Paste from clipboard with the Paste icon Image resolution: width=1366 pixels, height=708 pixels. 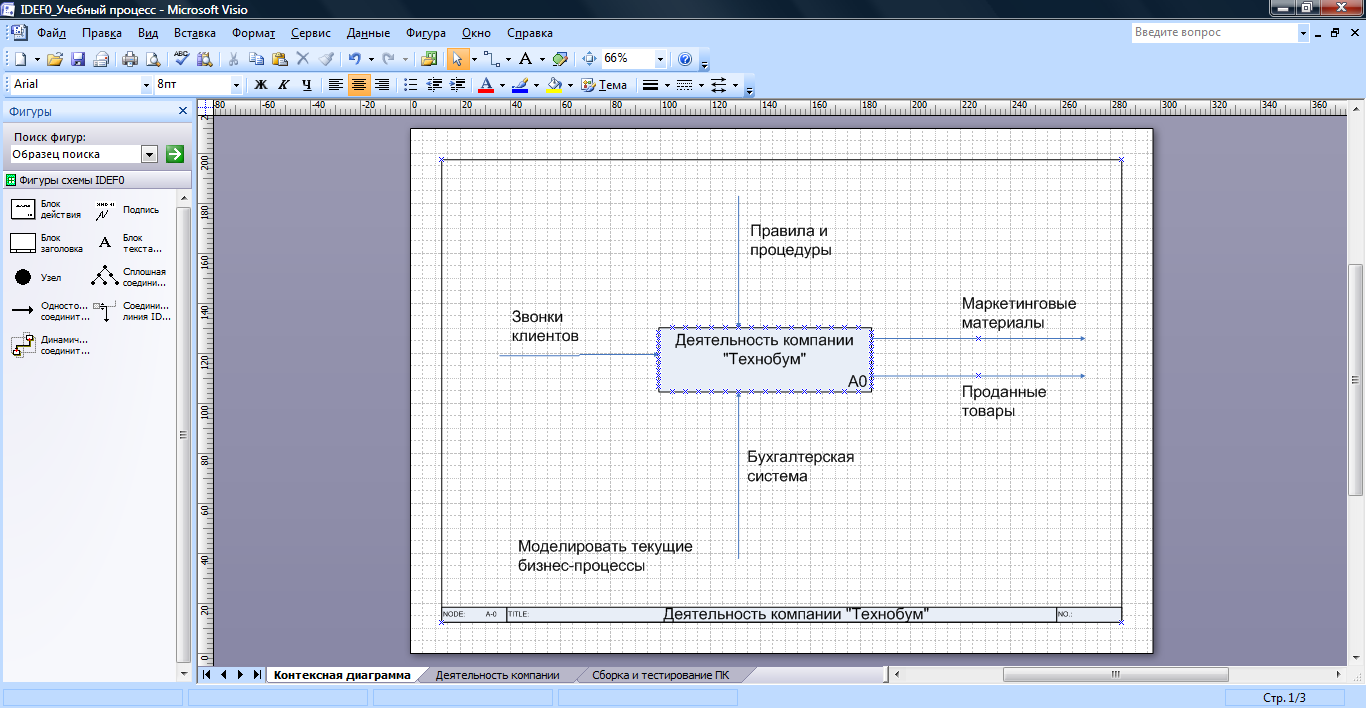(280, 59)
